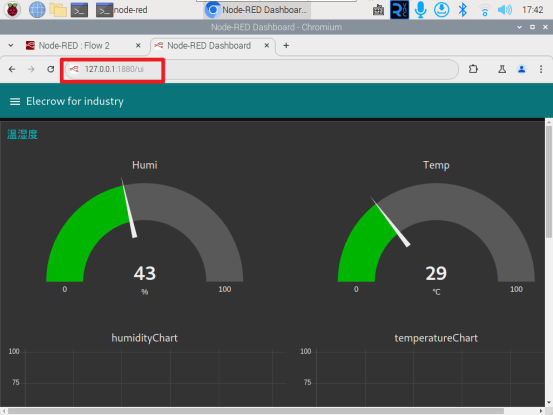The height and width of the screenshot is (415, 553).
Task: Open a new browser tab
Action: pos(286,45)
